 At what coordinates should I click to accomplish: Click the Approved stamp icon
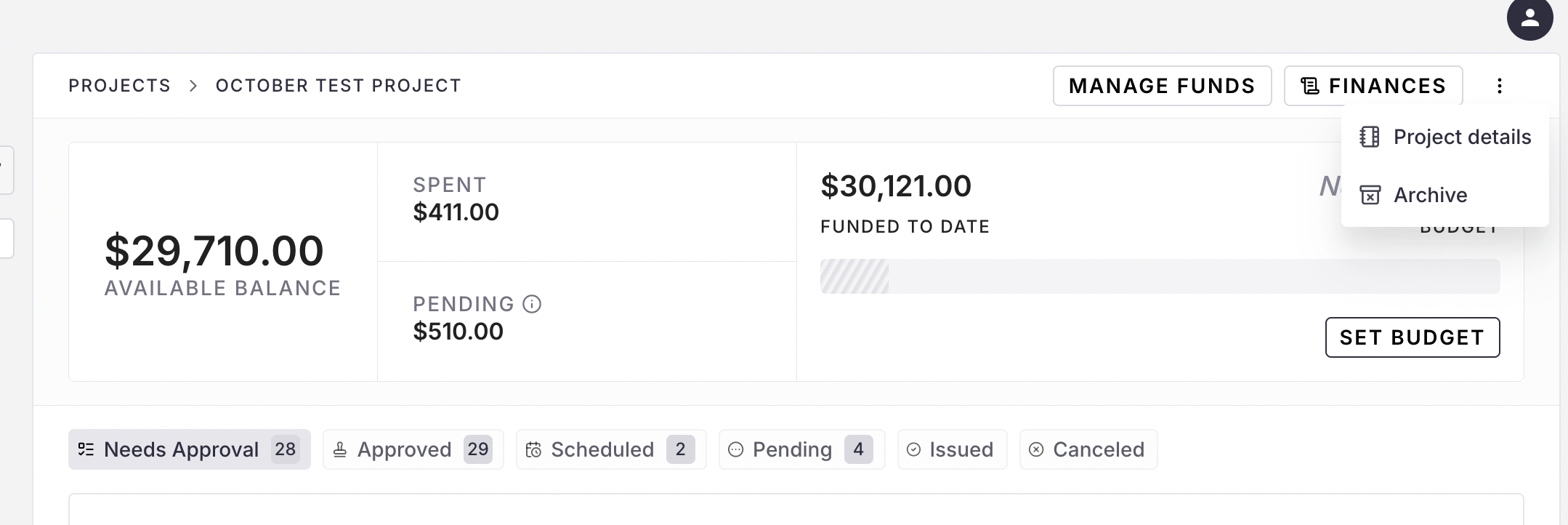(x=339, y=450)
